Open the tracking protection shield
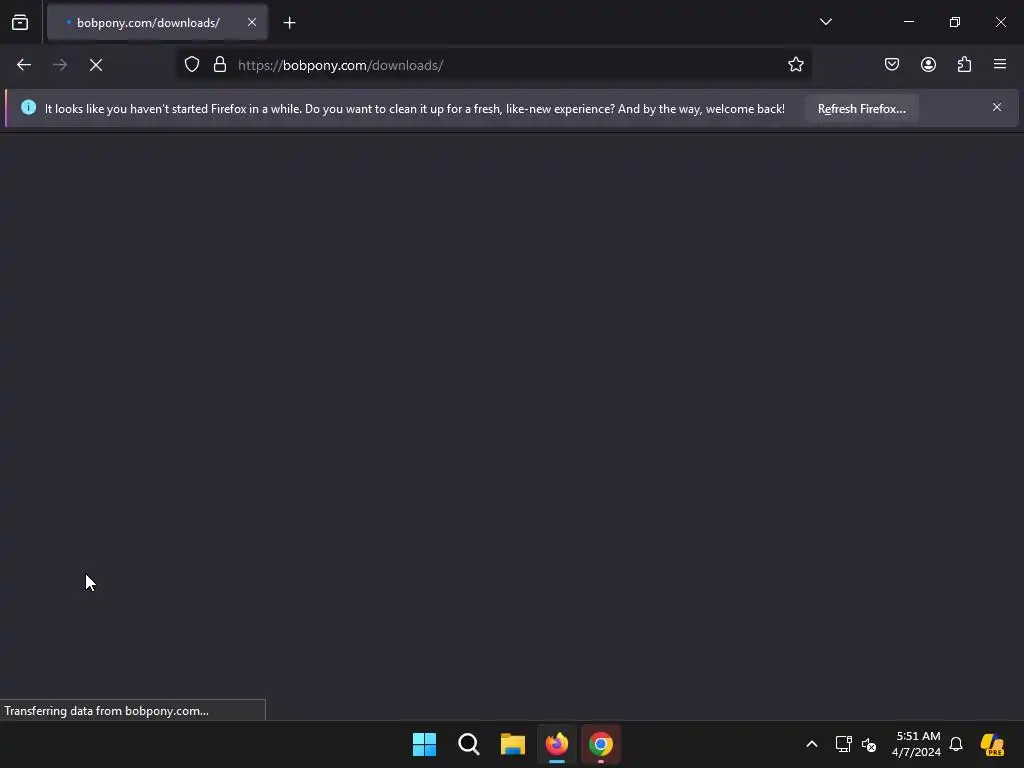The width and height of the screenshot is (1024, 768). pos(191,65)
